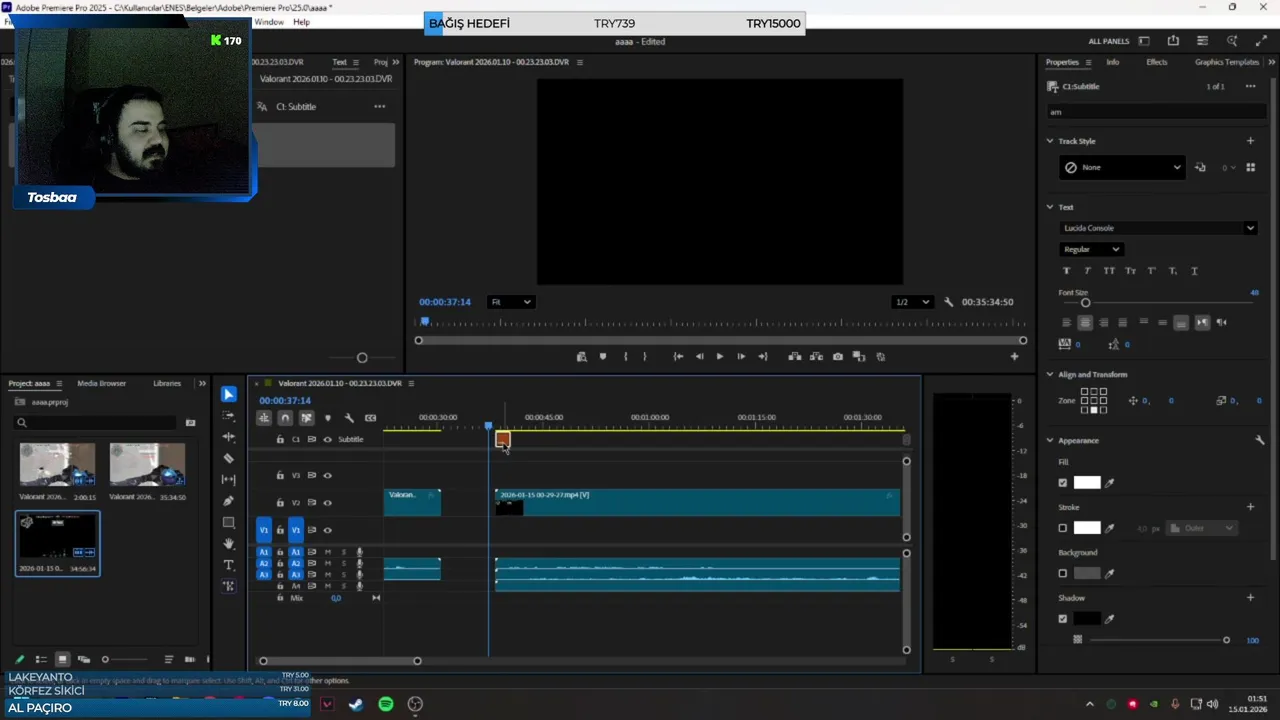
Task: Toggle the Subtitle track eye visibility
Action: [327, 439]
